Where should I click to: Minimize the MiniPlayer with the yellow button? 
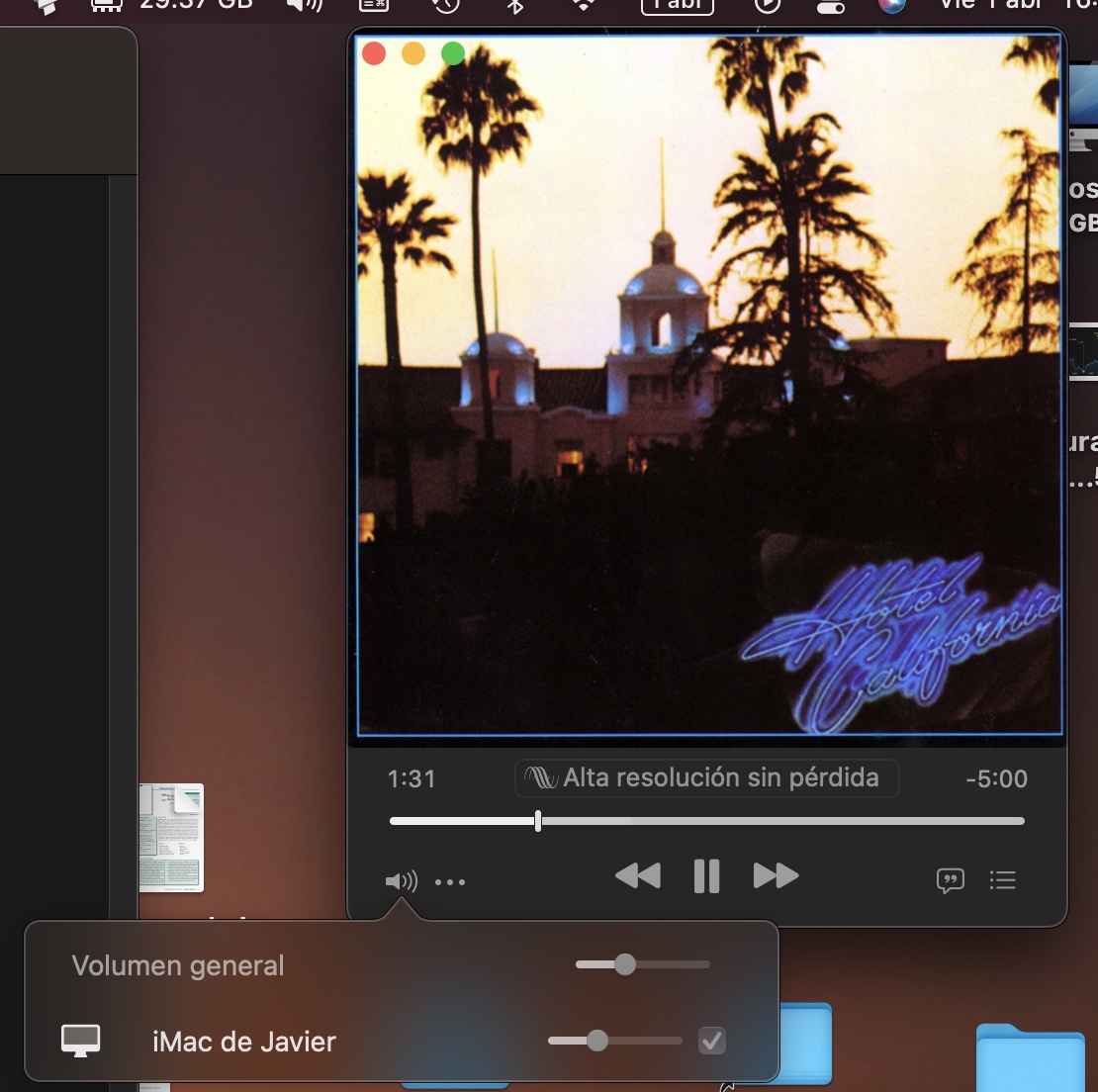click(x=413, y=53)
